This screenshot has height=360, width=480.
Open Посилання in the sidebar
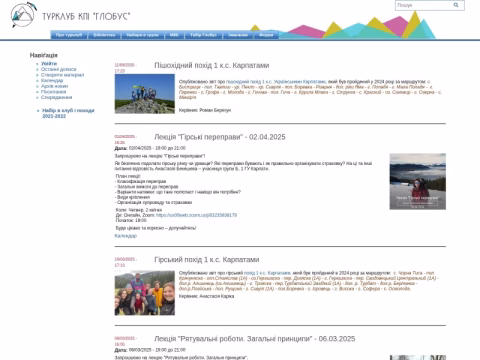(x=53, y=92)
